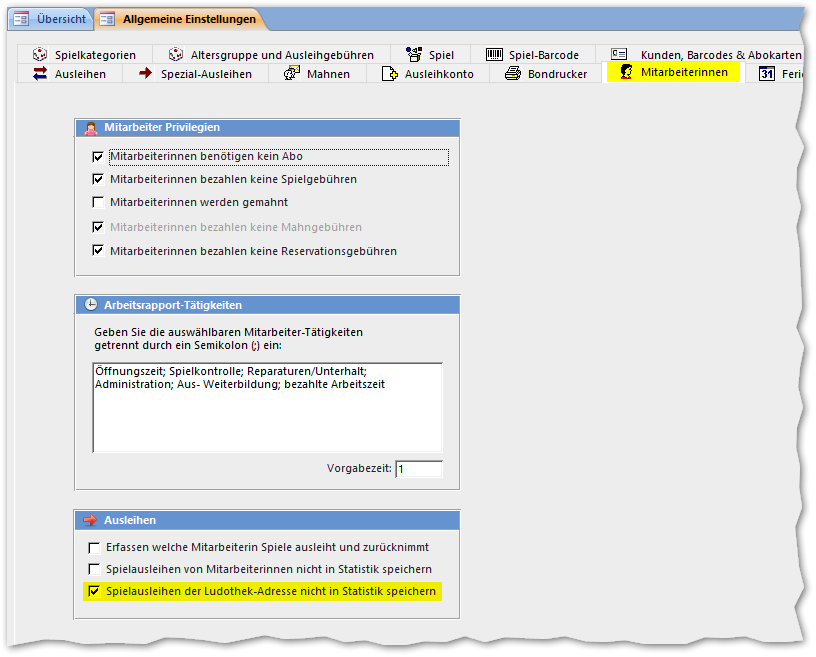This screenshot has width=816, height=657.
Task: Check Spielausleihen von Mitarbeiterinnen nicht in Statistik
Action: pos(94,569)
